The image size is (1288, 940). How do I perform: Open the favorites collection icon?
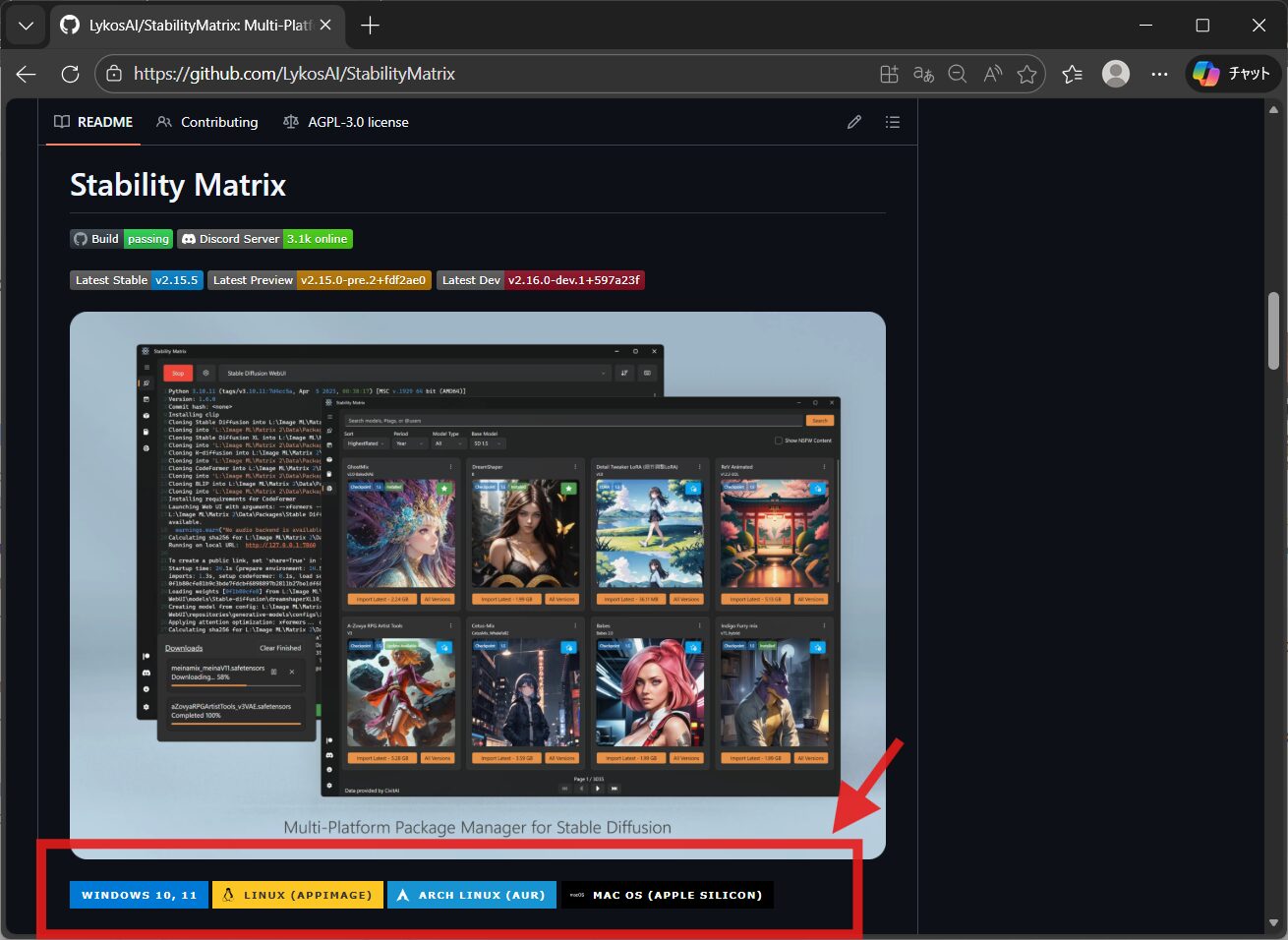(1072, 74)
